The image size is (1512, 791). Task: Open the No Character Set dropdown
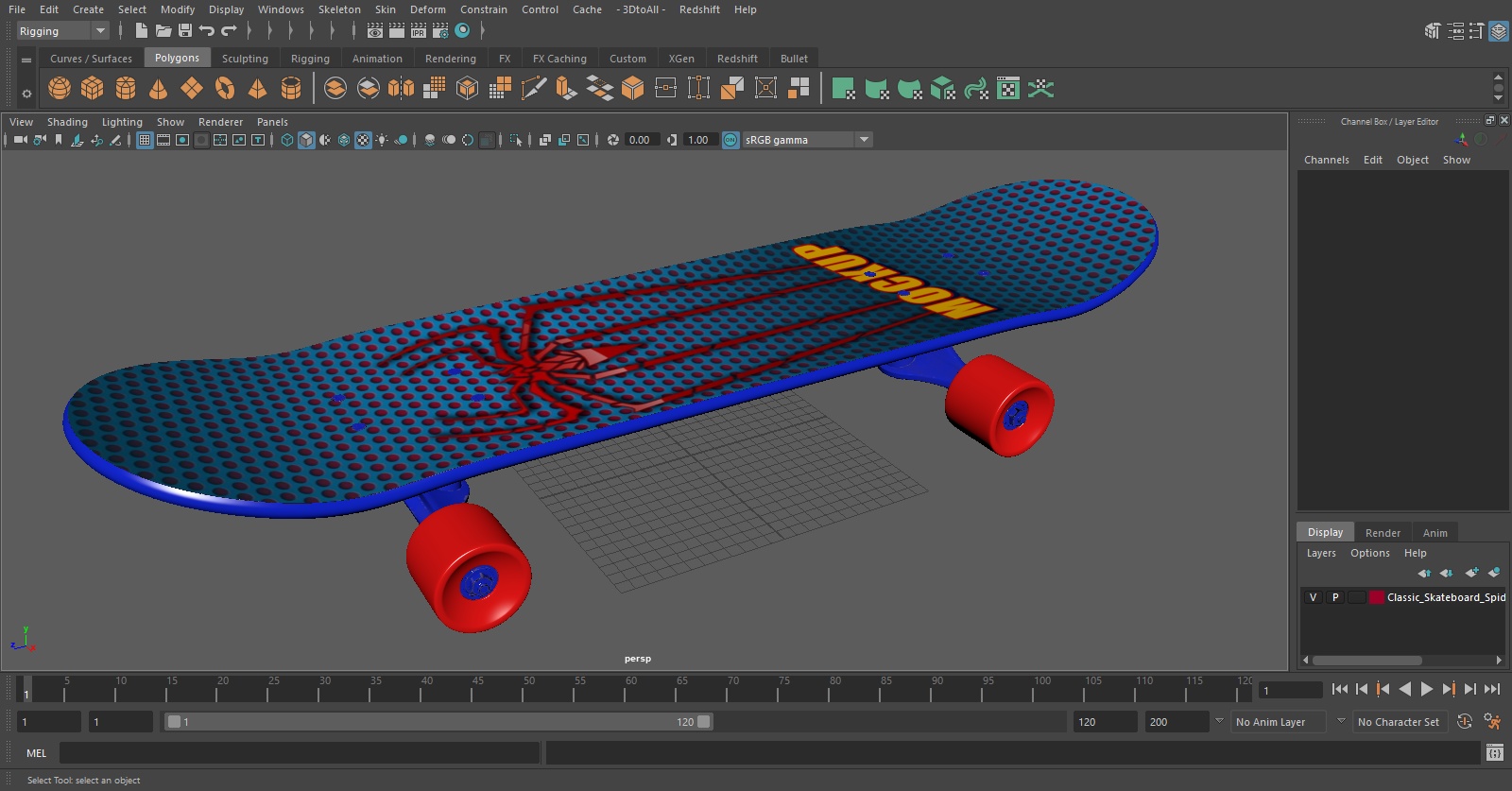click(x=1400, y=722)
